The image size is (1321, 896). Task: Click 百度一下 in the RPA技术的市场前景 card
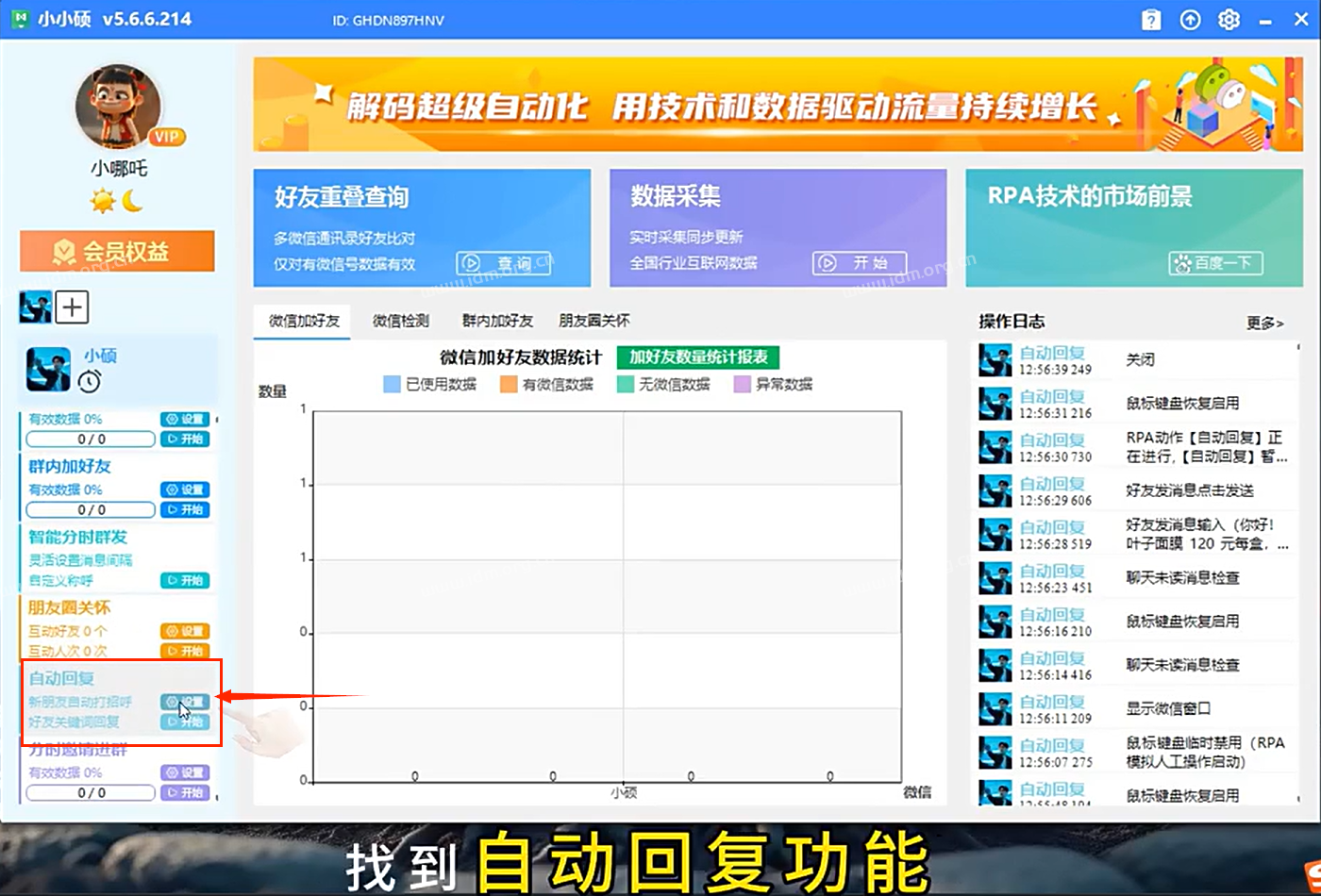point(1215,263)
